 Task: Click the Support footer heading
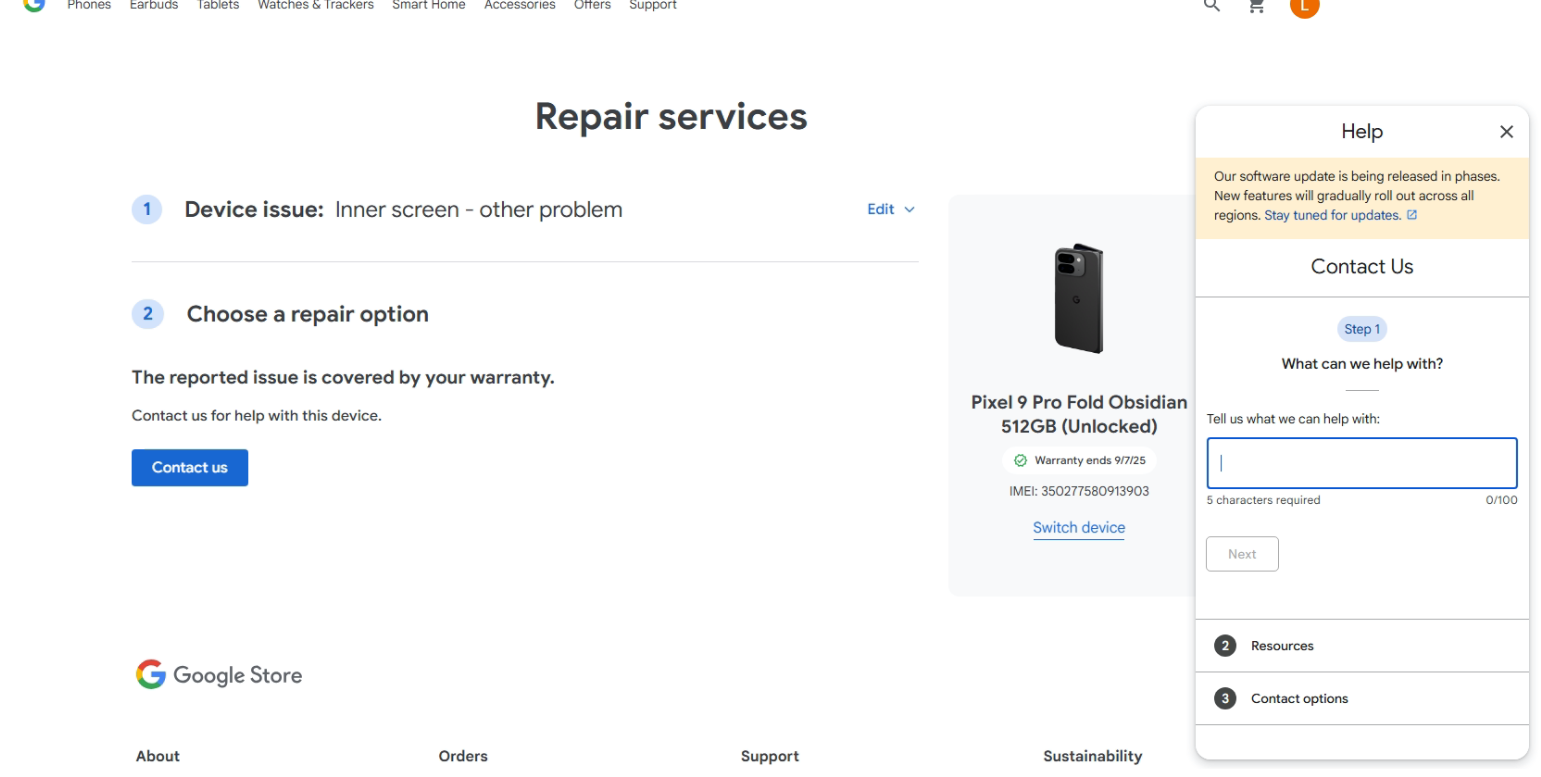770,756
